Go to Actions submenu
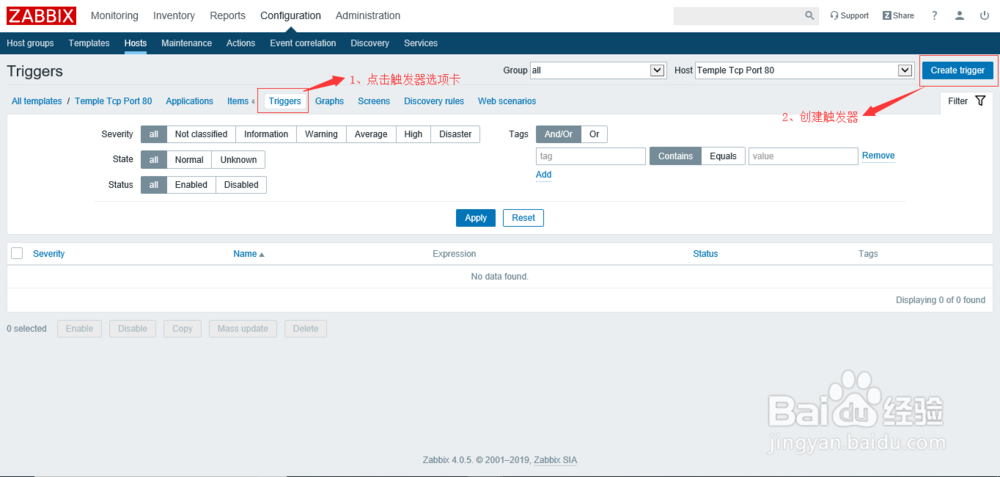Screen dimensions: 1000x477 (240, 43)
